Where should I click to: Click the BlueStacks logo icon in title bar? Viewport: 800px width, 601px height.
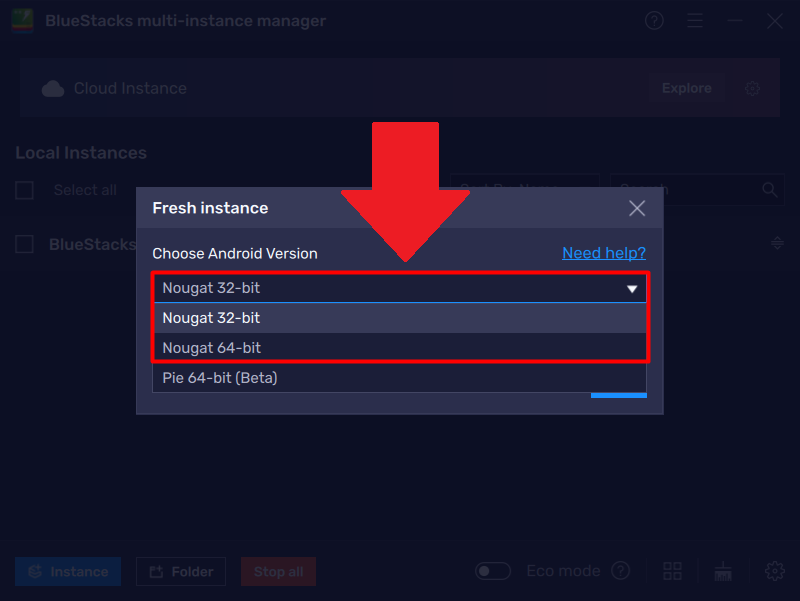pyautogui.click(x=22, y=20)
